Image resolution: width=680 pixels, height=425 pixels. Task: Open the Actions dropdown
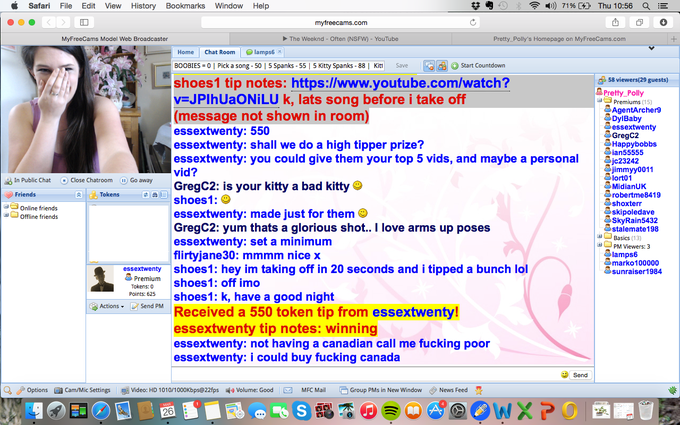(107, 306)
